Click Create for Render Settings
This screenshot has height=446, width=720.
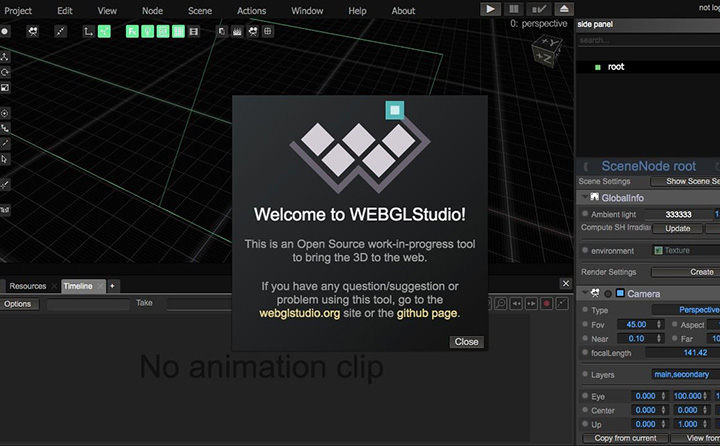point(686,272)
